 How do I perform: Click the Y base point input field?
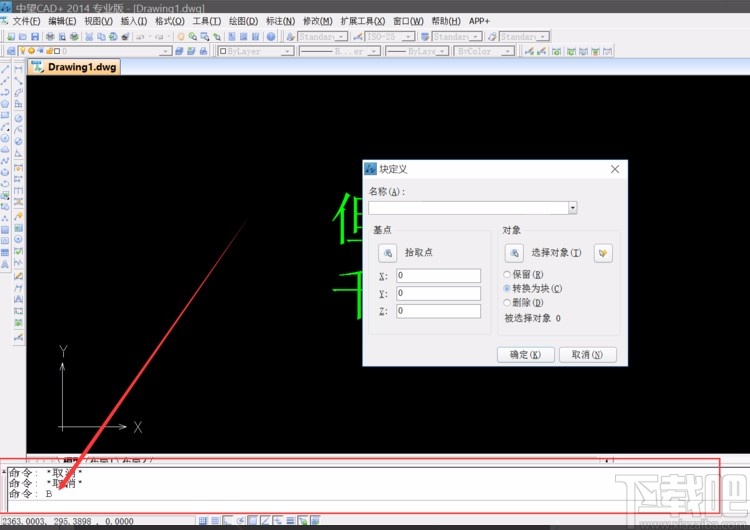[x=438, y=293]
